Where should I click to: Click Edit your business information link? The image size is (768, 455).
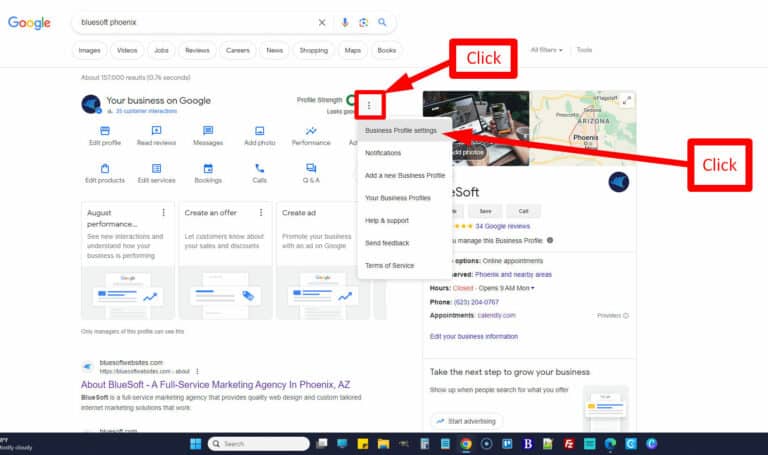[x=474, y=336]
